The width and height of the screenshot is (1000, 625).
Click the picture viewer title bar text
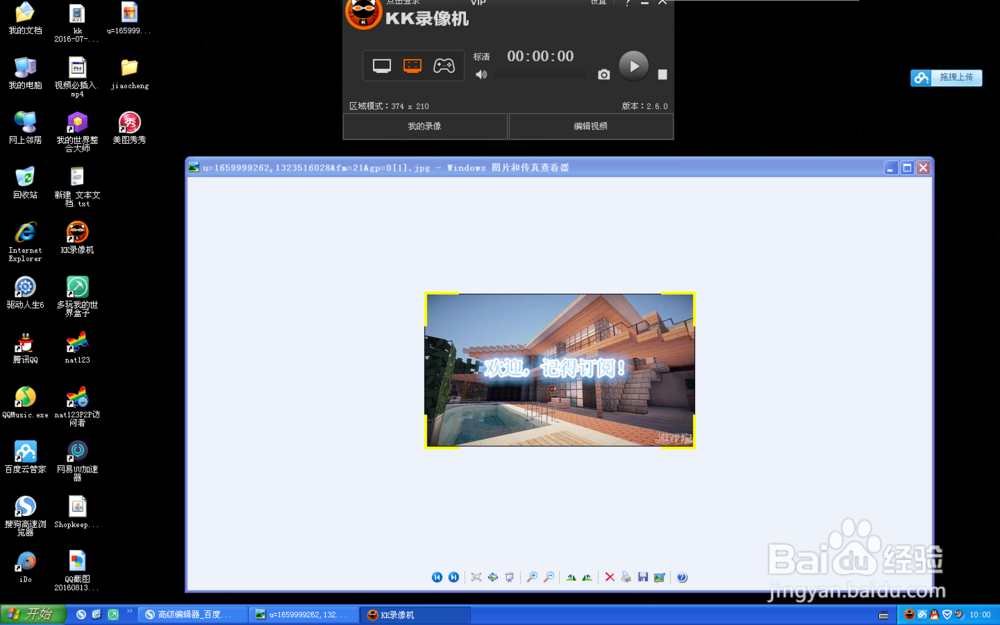tap(386, 168)
